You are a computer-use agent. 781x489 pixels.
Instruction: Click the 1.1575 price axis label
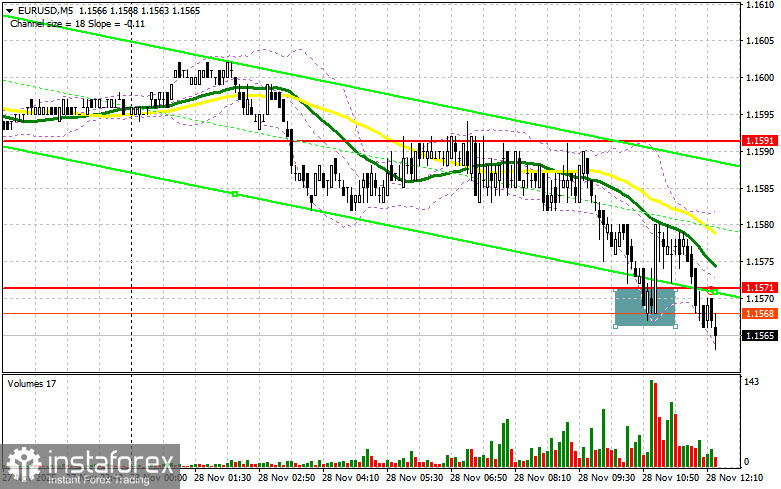pos(760,262)
